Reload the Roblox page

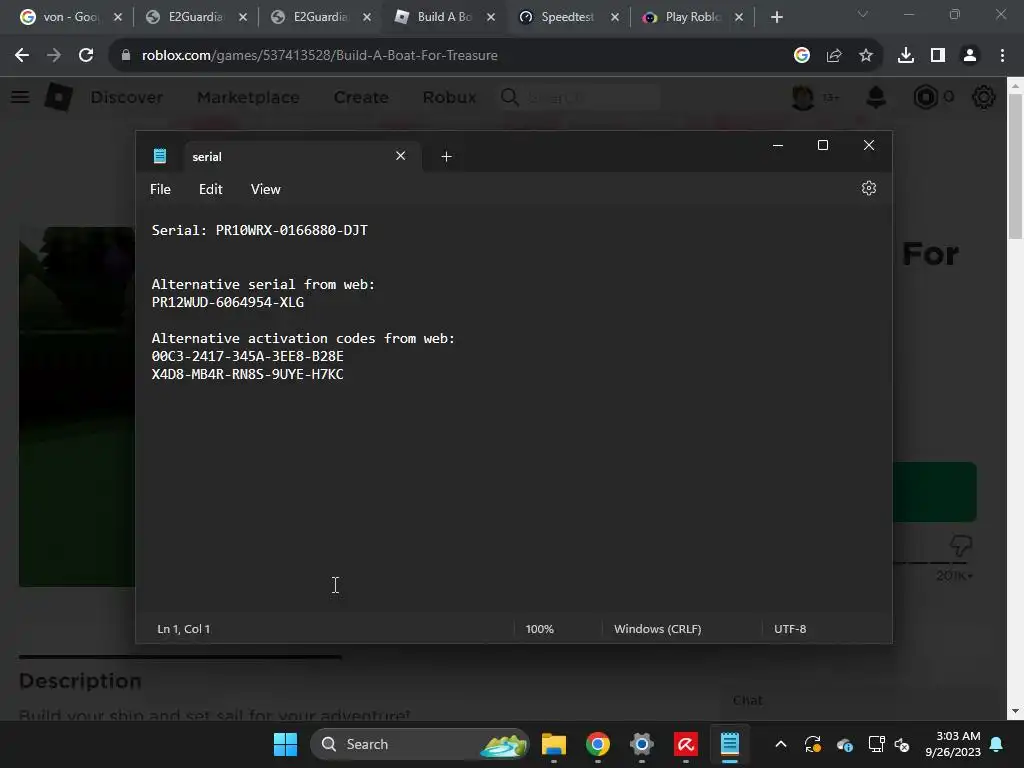pos(86,56)
